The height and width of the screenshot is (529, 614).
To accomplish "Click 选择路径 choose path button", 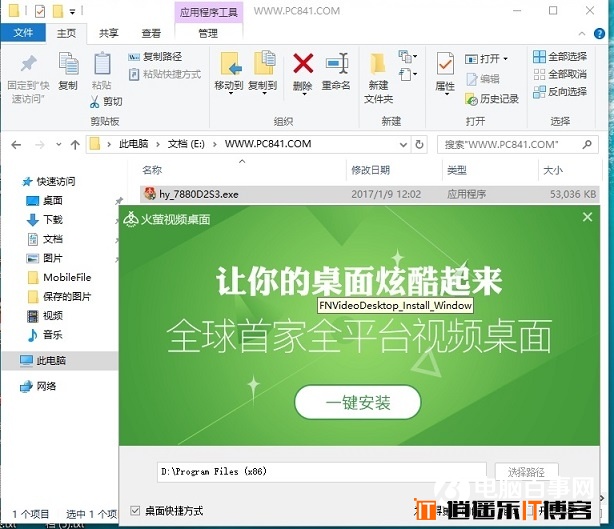I will coord(526,471).
